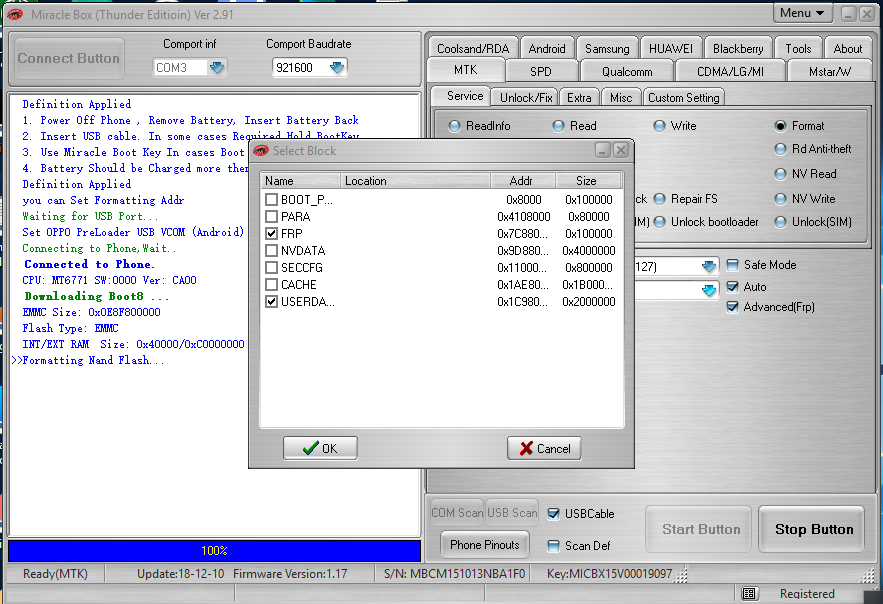Check the CACHE block checkbox
The image size is (883, 604).
click(x=271, y=284)
